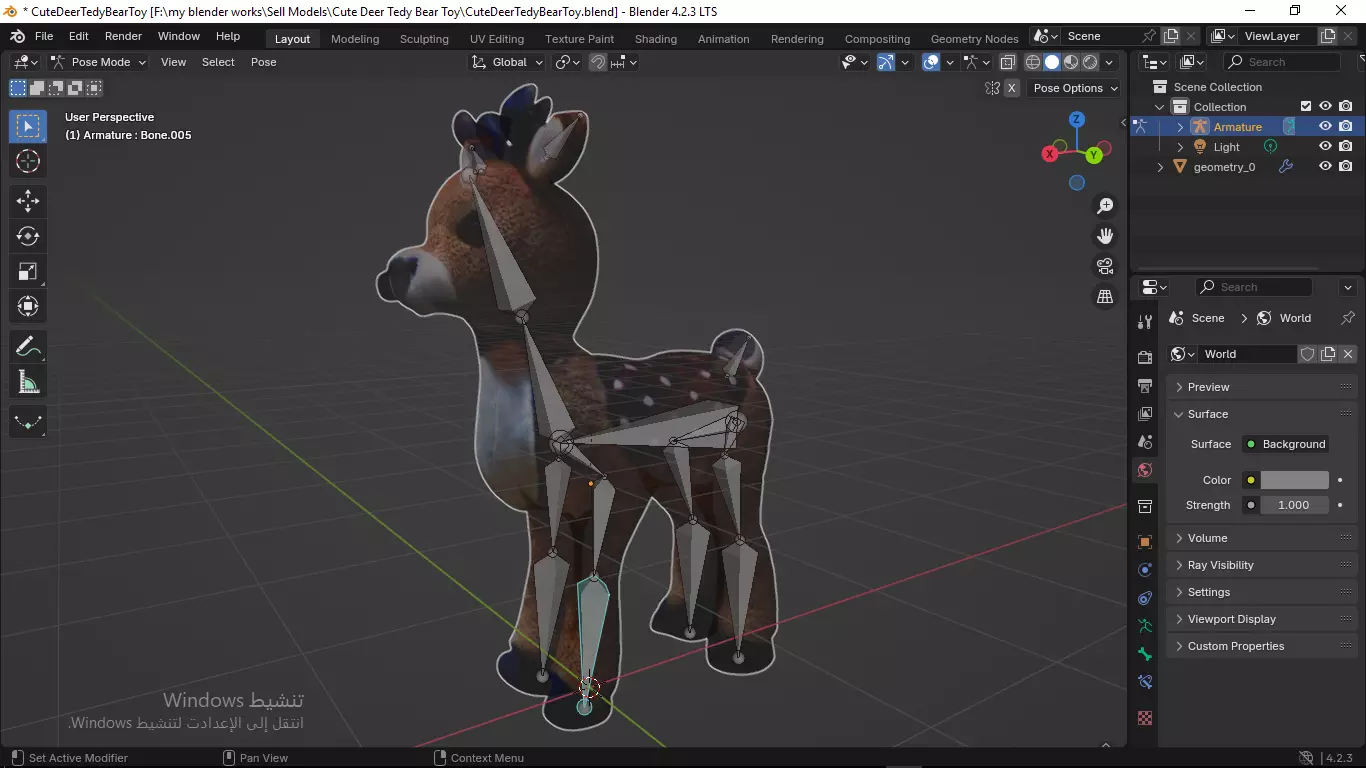1366x768 pixels.
Task: Select the Select Box tool
Action: coord(28,126)
